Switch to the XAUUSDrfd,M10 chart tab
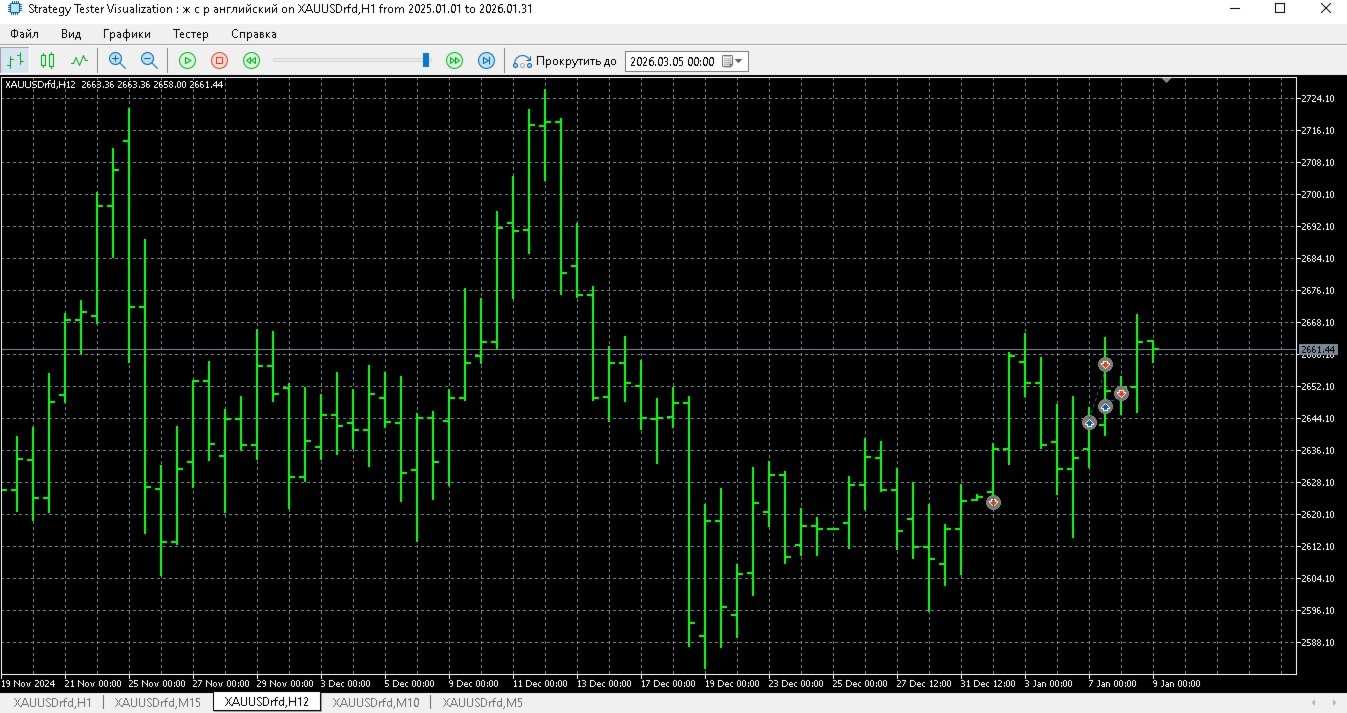This screenshot has width=1347, height=713. (x=376, y=703)
